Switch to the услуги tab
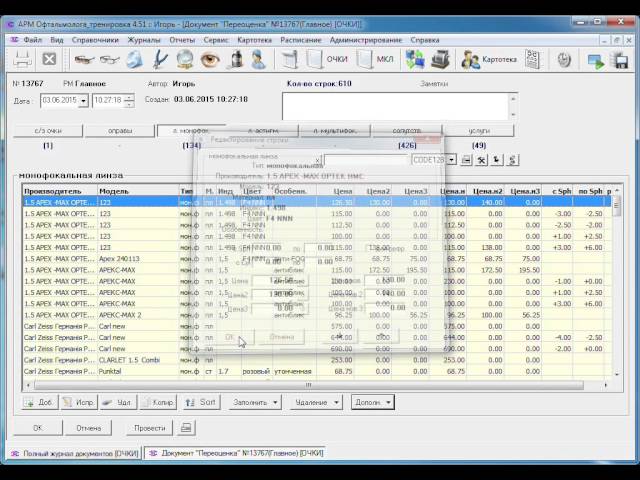Image resolution: width=640 pixels, height=480 pixels. pos(479,131)
